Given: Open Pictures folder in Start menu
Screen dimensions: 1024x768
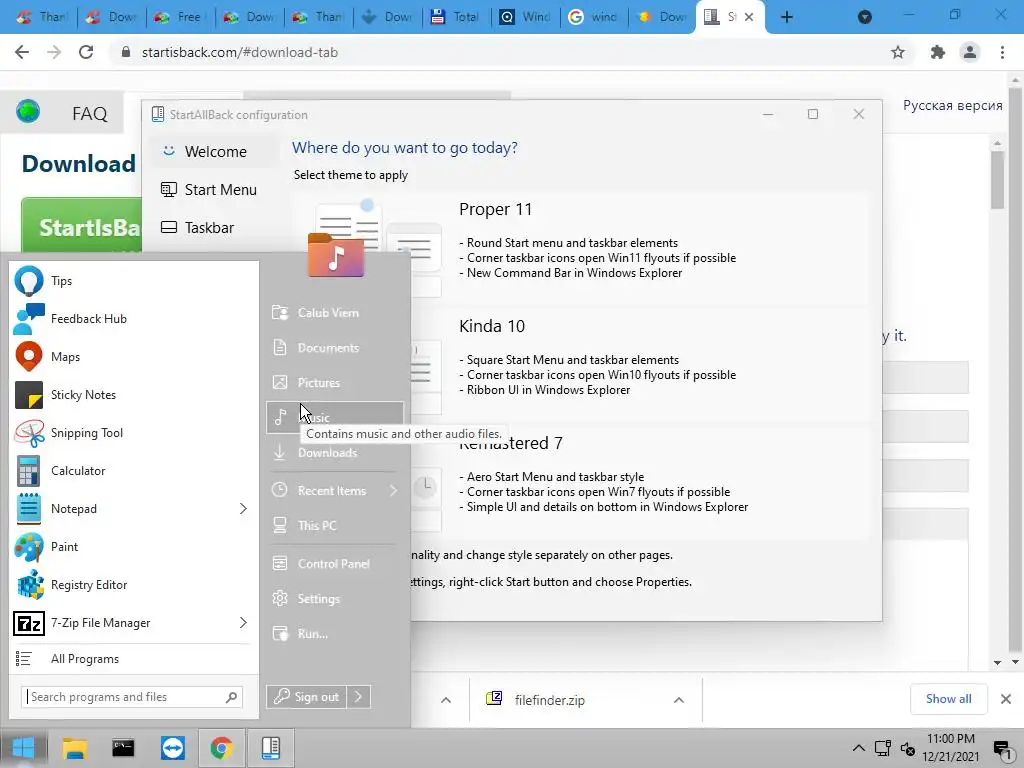Looking at the screenshot, I should coord(335,383).
